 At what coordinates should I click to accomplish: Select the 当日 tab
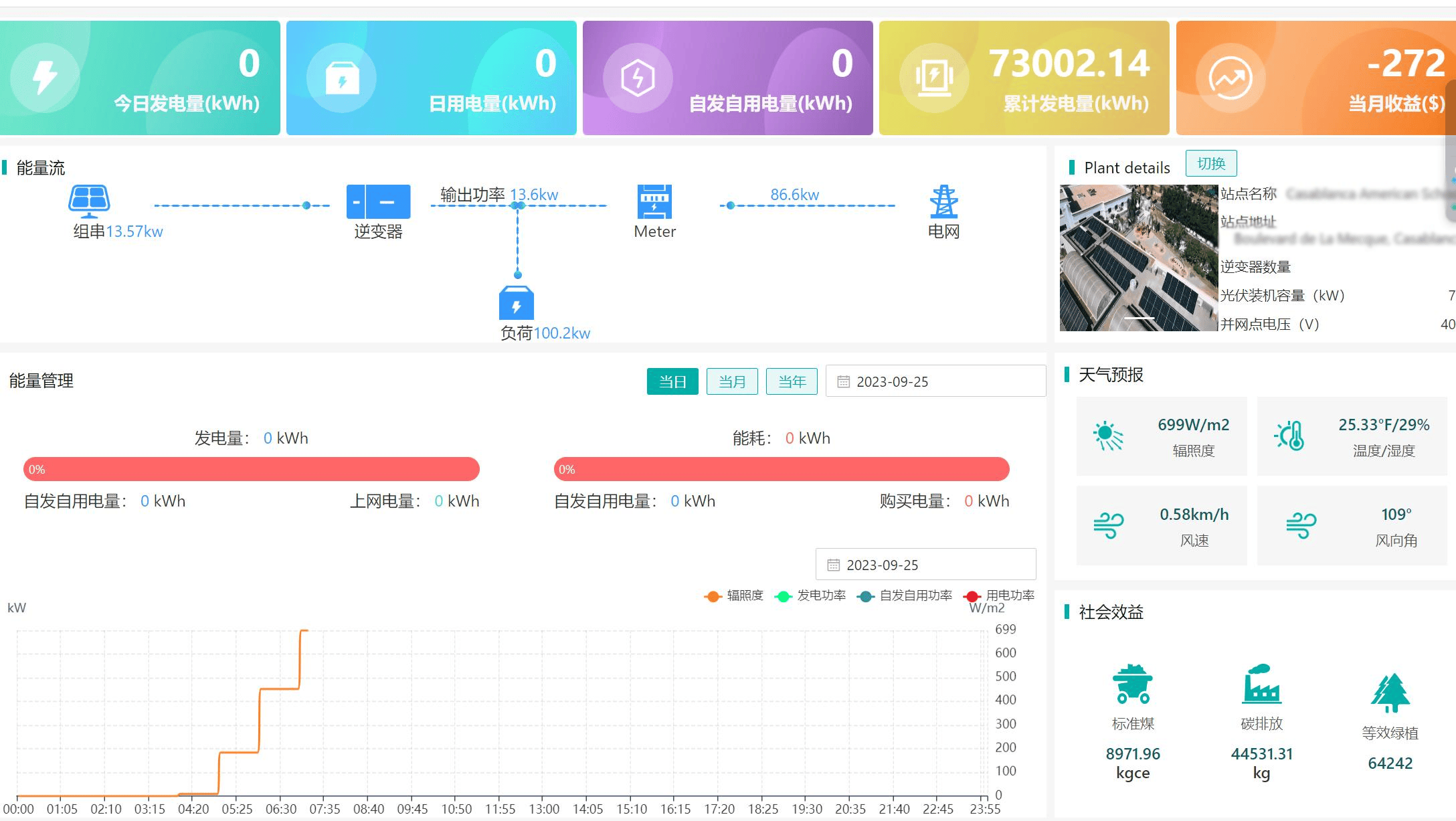pos(672,381)
